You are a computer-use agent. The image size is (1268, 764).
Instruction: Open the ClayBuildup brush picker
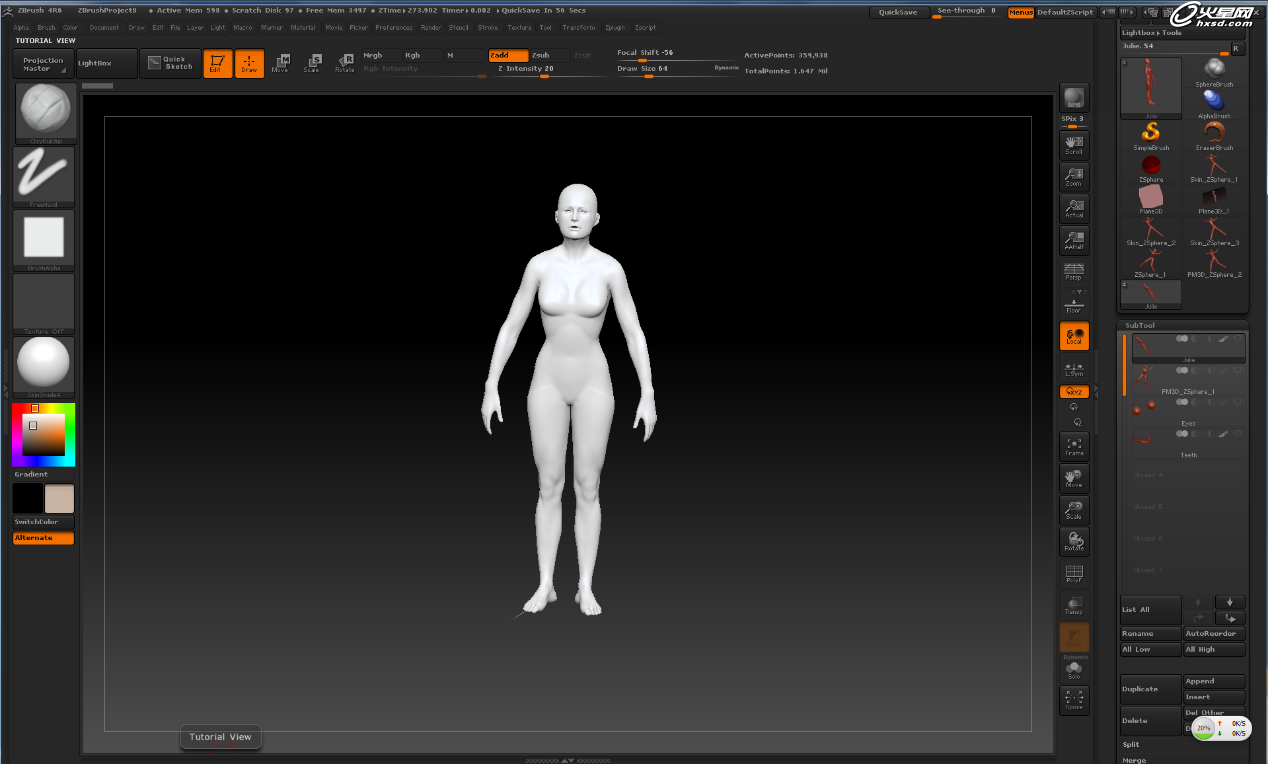click(44, 114)
